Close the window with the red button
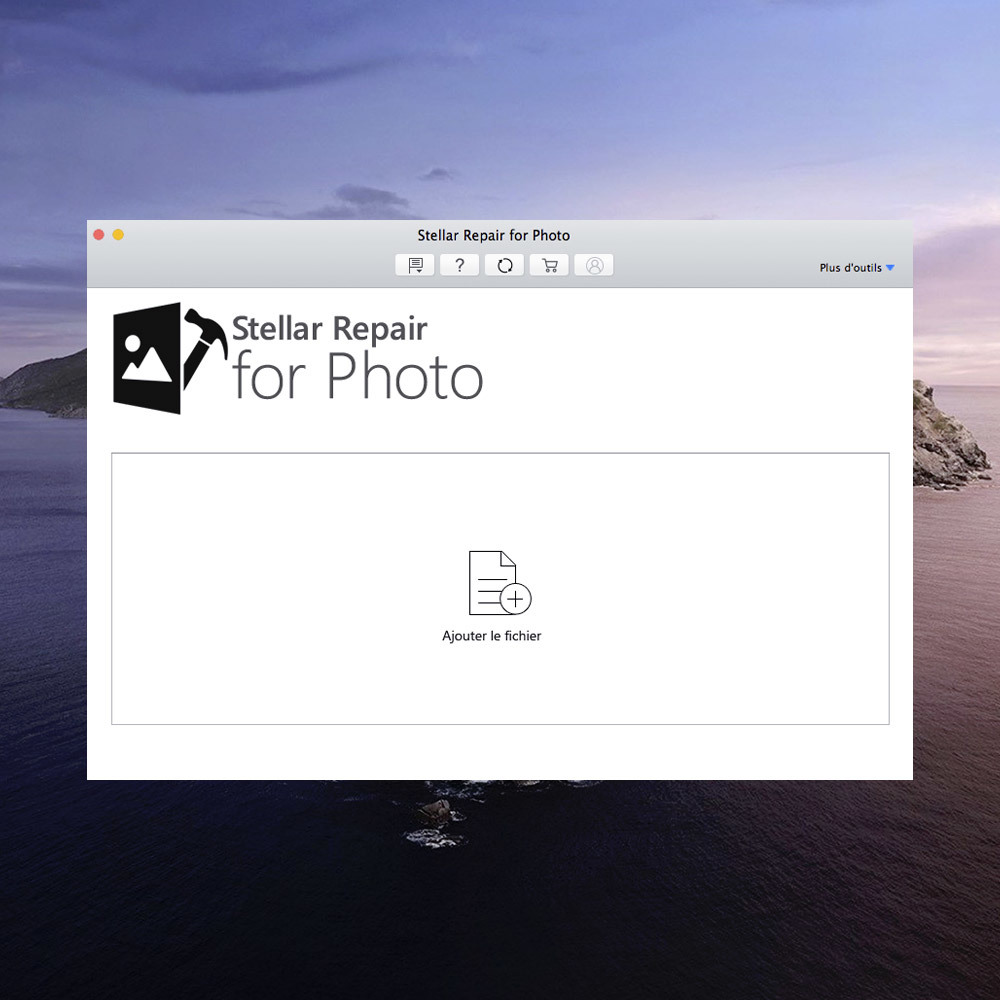Image resolution: width=1000 pixels, height=1000 pixels. tap(99, 235)
